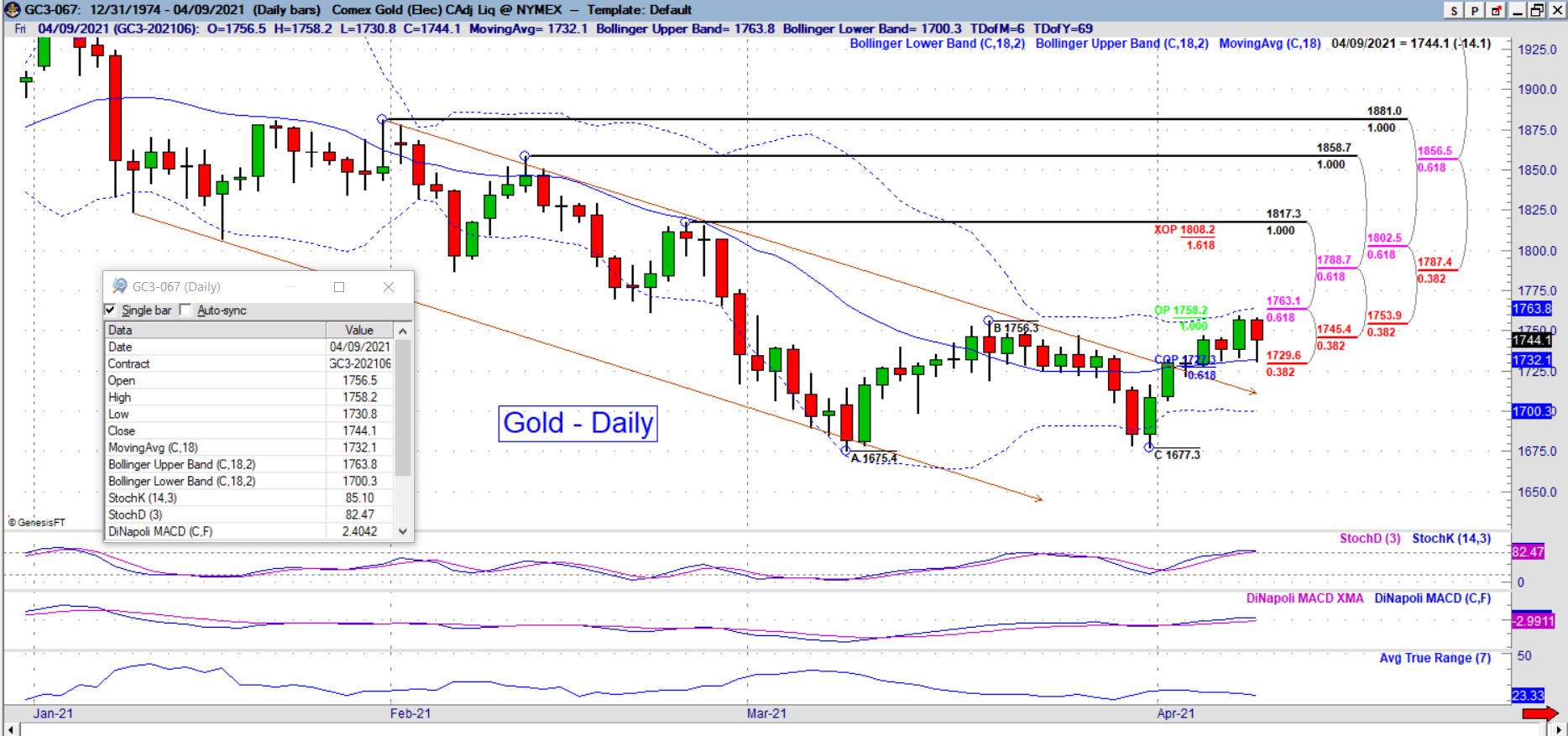
Task: Click the data window scroll up arrow
Action: point(403,331)
